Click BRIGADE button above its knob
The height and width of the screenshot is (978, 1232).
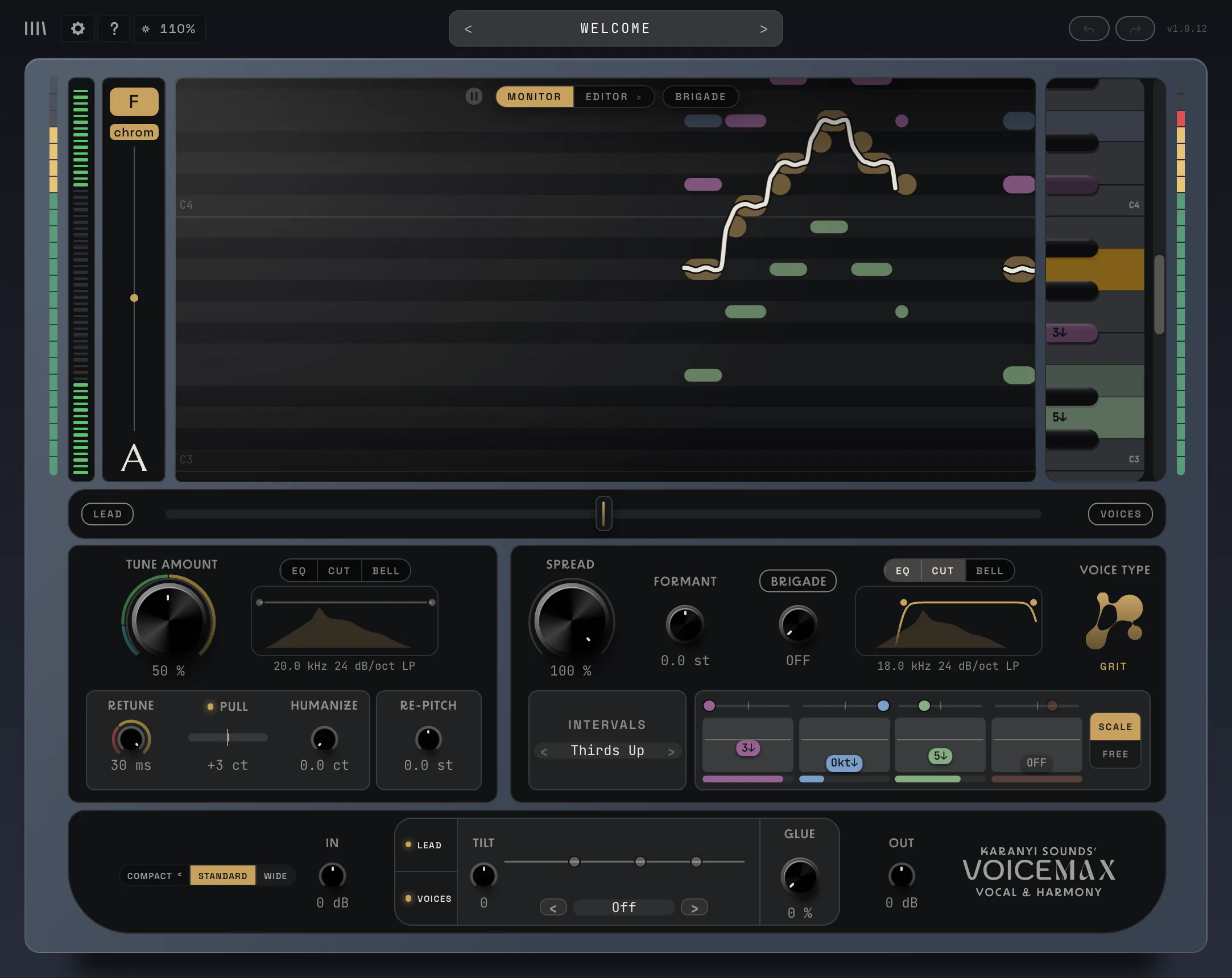pyautogui.click(x=798, y=581)
